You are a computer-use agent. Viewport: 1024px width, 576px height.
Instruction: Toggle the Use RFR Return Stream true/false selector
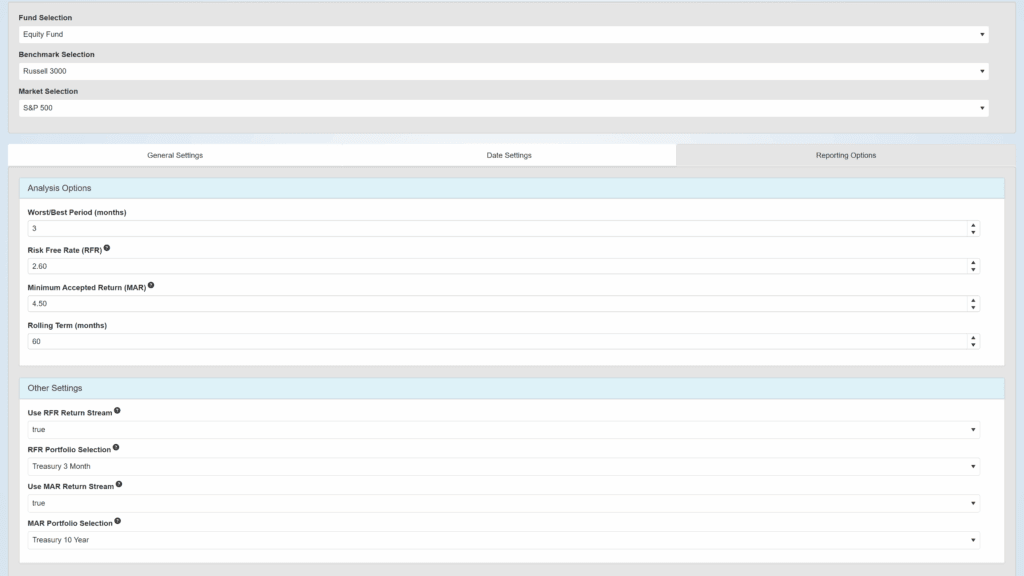pyautogui.click(x=503, y=430)
